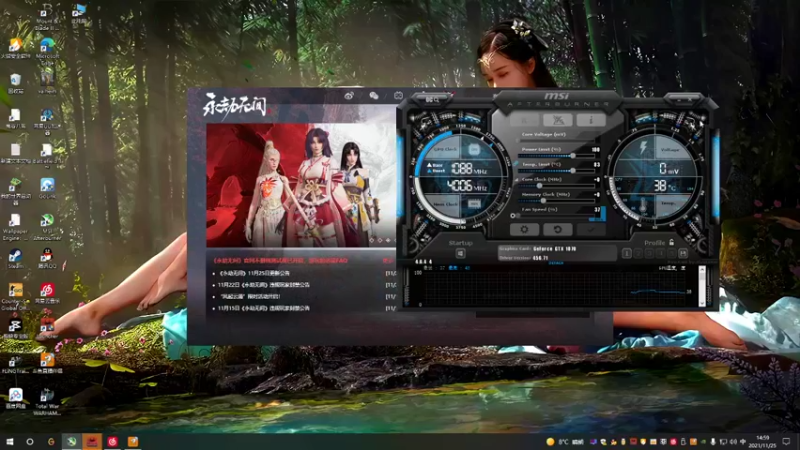Open Afterburner settings gear button

click(x=524, y=230)
